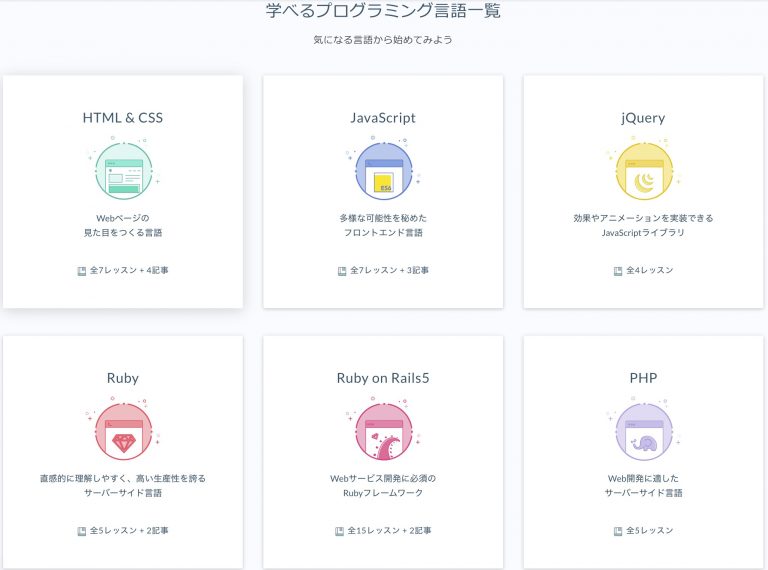The height and width of the screenshot is (570, 768).
Task: Open the HTML & CSS course title
Action: point(123,118)
